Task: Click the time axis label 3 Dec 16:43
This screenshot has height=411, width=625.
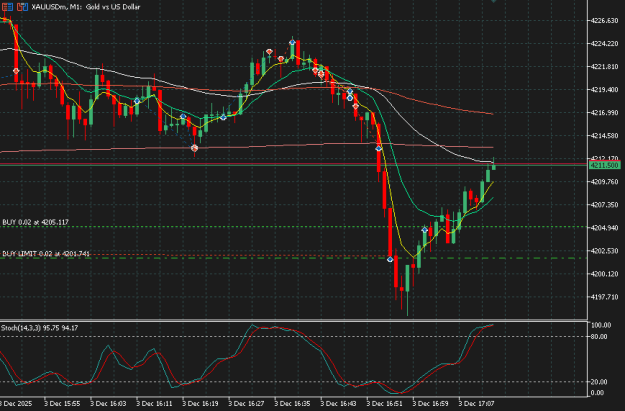Action: [x=339, y=403]
